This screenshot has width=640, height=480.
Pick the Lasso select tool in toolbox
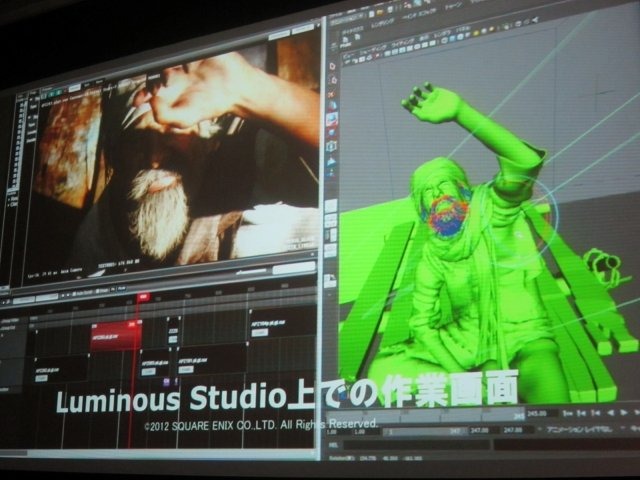click(x=332, y=80)
